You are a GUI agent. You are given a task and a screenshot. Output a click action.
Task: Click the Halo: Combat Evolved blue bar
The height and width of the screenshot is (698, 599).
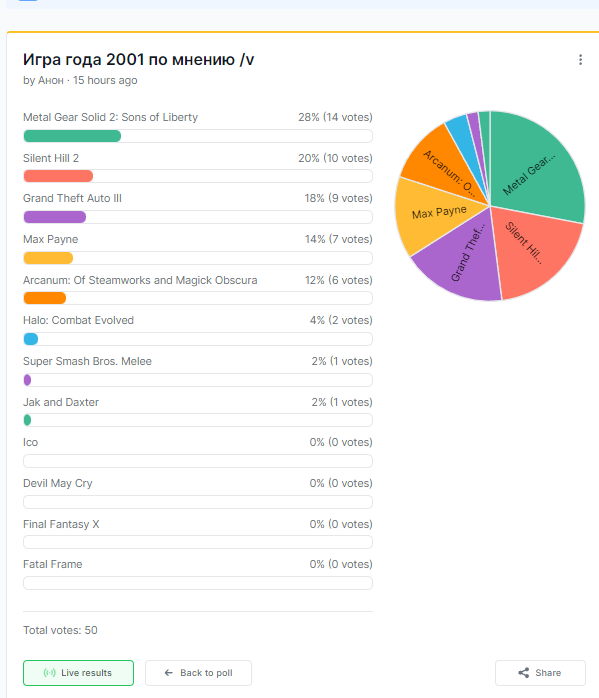pyautogui.click(x=31, y=339)
